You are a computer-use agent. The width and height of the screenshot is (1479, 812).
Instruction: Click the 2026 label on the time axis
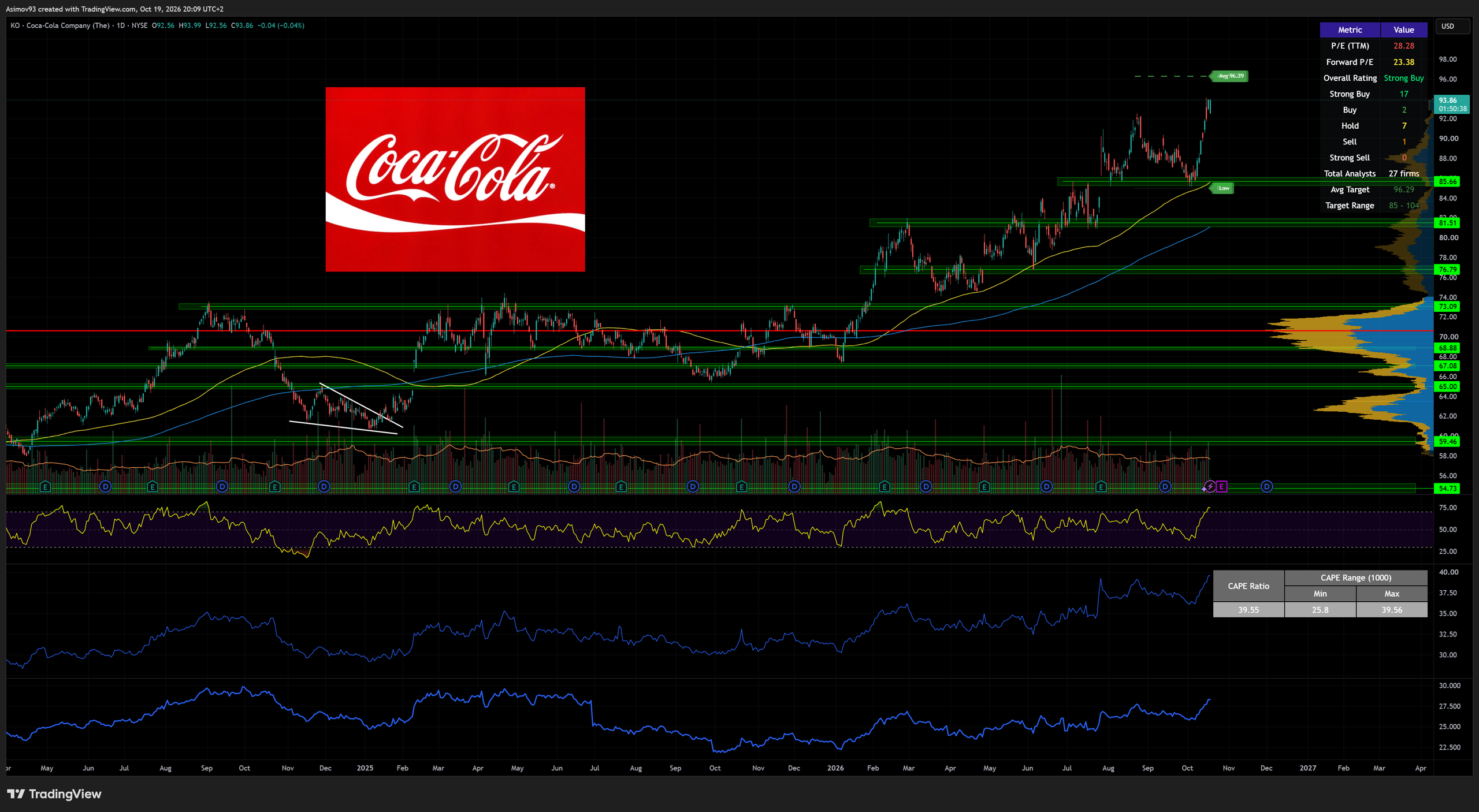pyautogui.click(x=835, y=768)
